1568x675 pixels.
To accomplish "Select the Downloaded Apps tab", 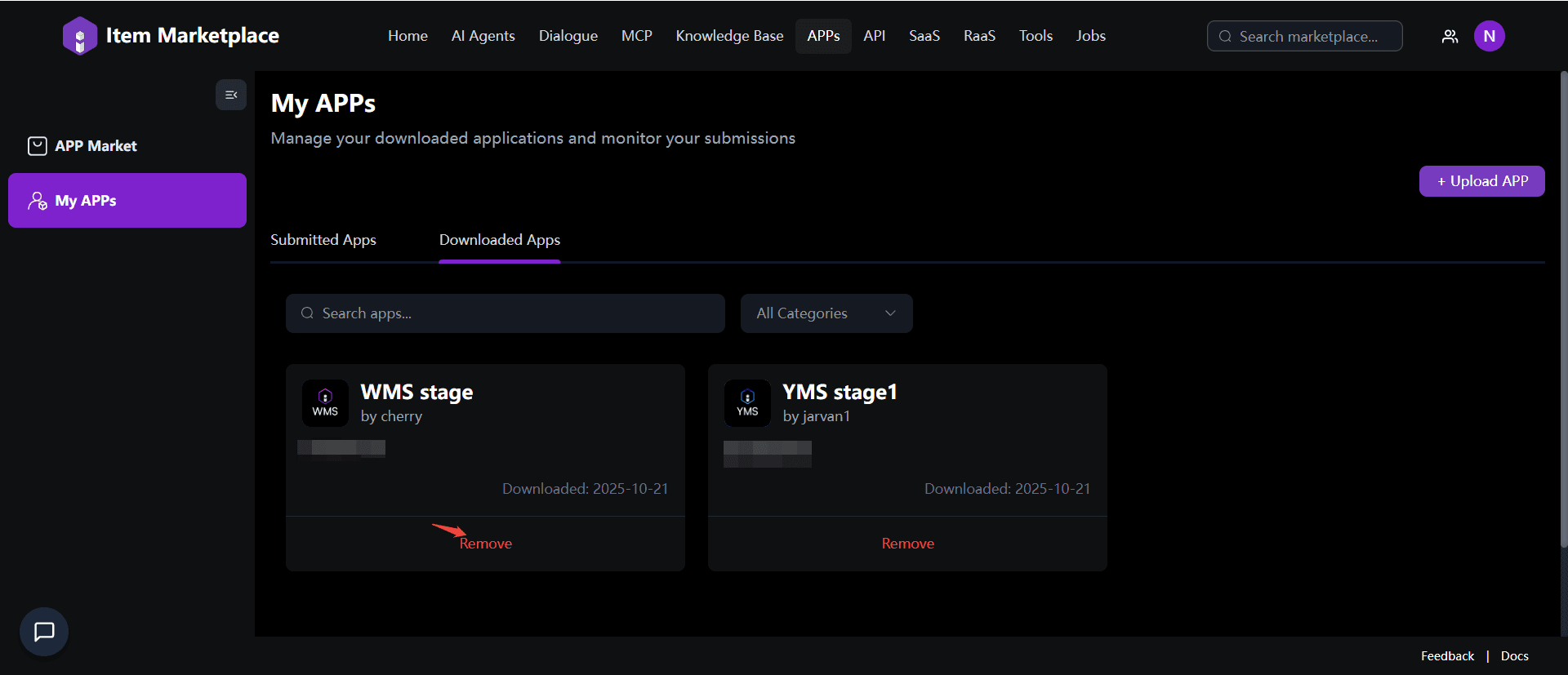I will (x=500, y=240).
